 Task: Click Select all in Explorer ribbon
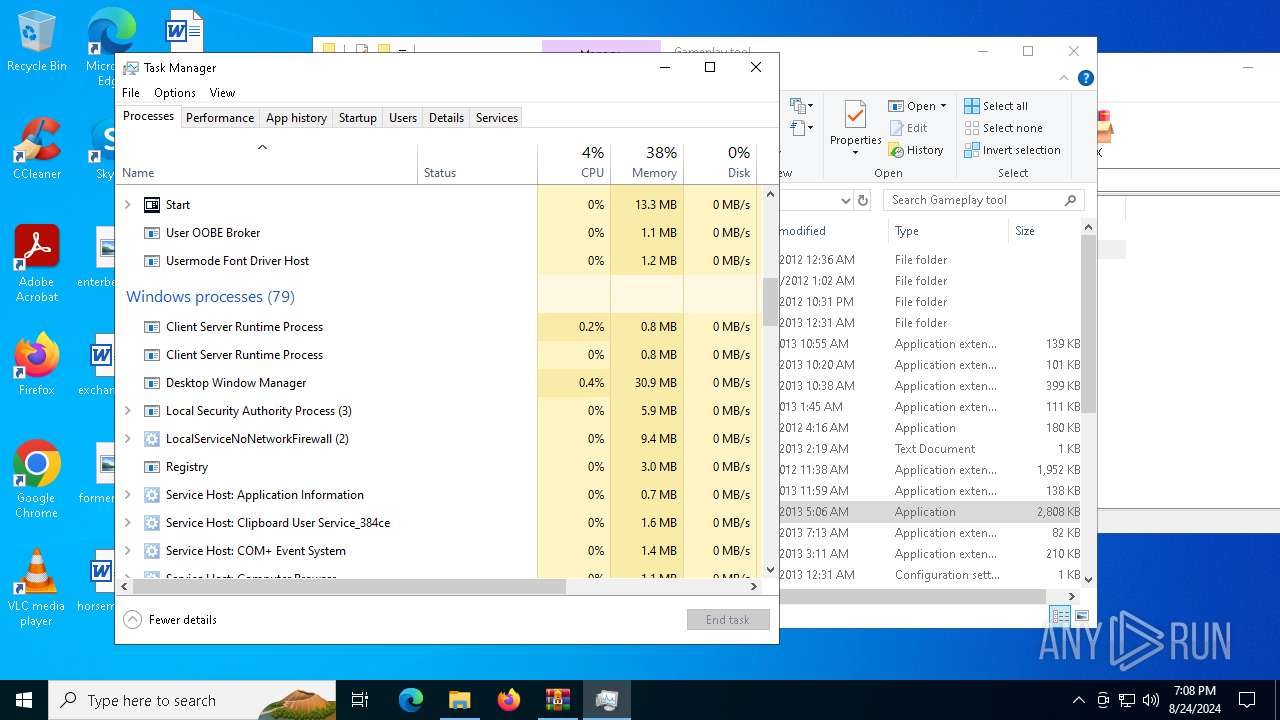996,106
